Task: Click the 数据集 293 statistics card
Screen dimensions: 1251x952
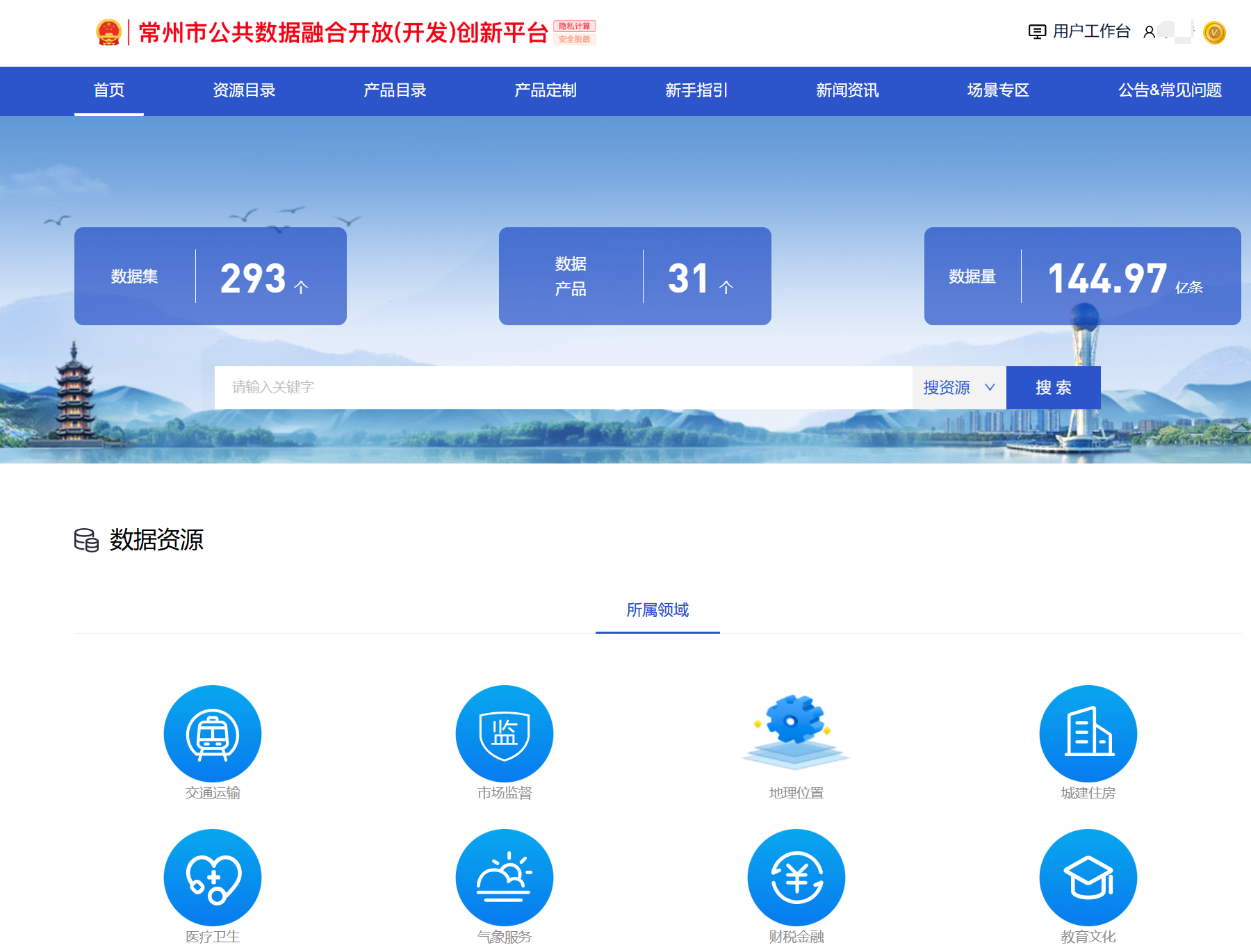Action: click(x=211, y=277)
